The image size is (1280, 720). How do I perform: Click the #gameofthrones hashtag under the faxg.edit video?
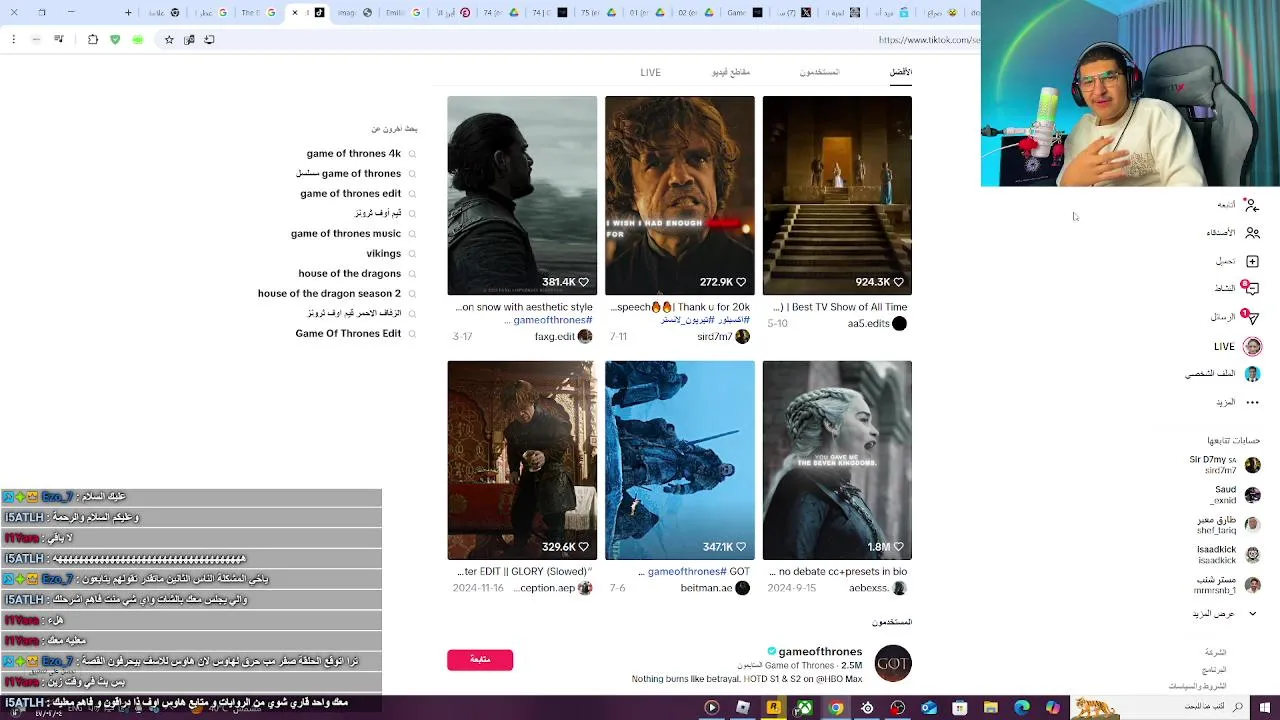[553, 321]
